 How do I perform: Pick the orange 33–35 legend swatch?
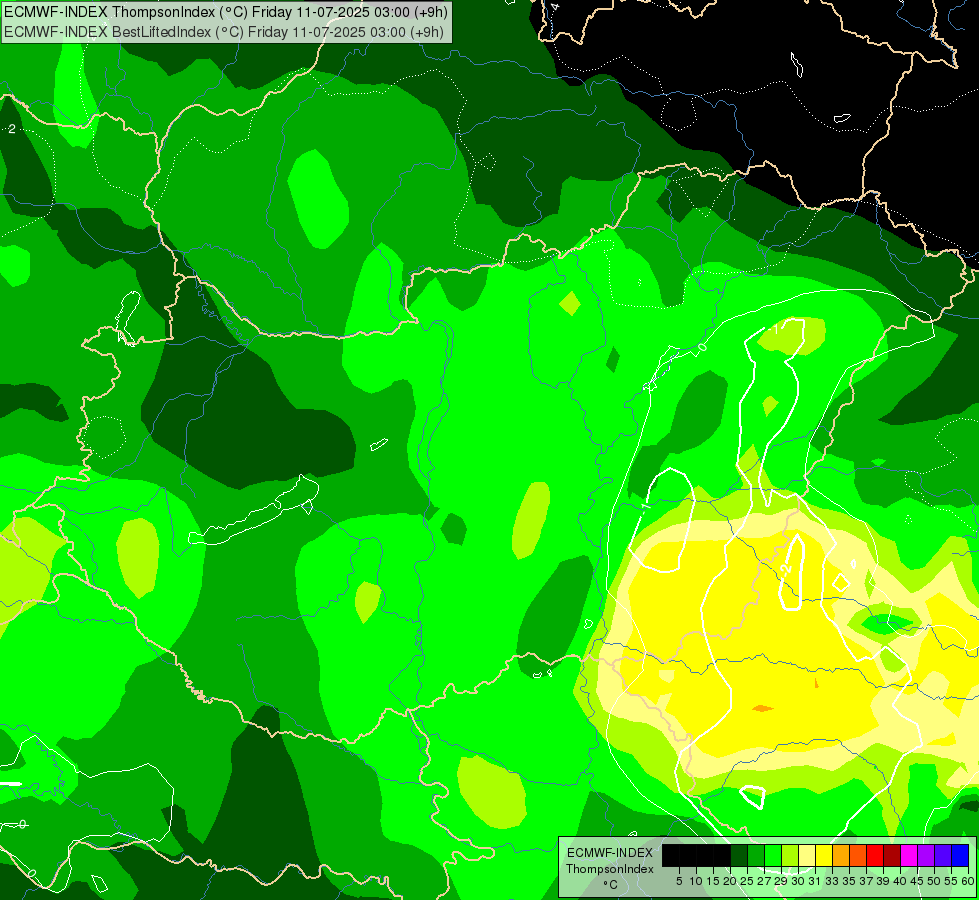point(841,855)
